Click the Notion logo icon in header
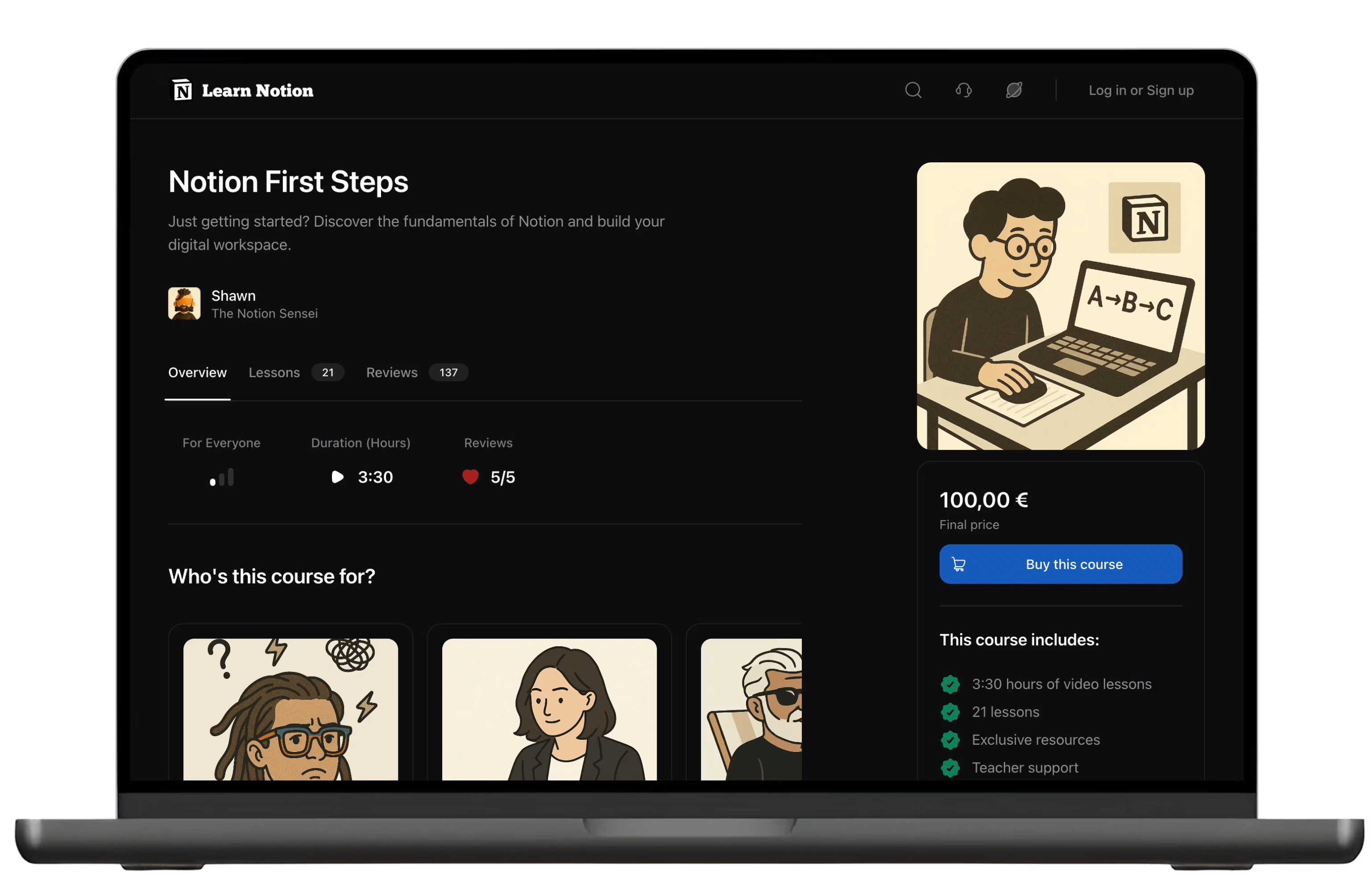Screen dimensions: 1372x883 tap(182, 90)
